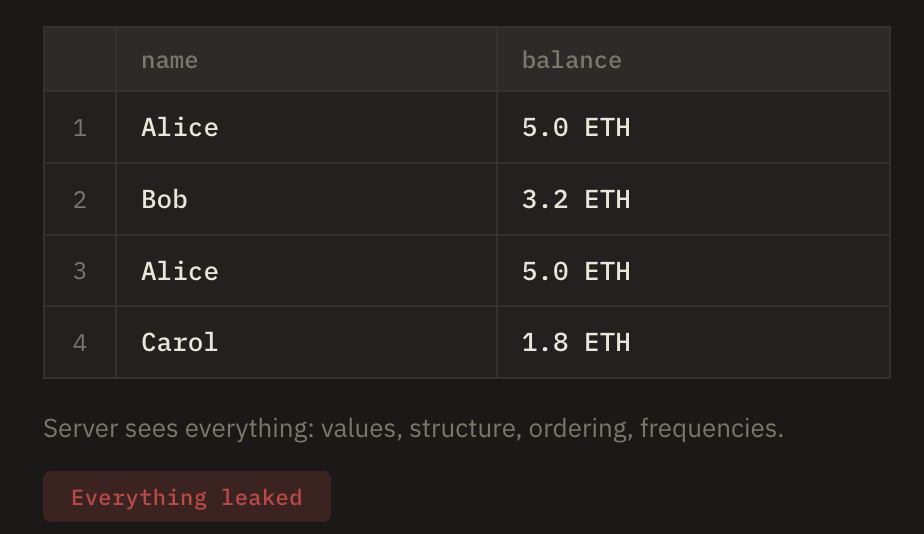This screenshot has height=534, width=924.
Task: Click the empty top-left header corner cell
Action: (x=80, y=60)
